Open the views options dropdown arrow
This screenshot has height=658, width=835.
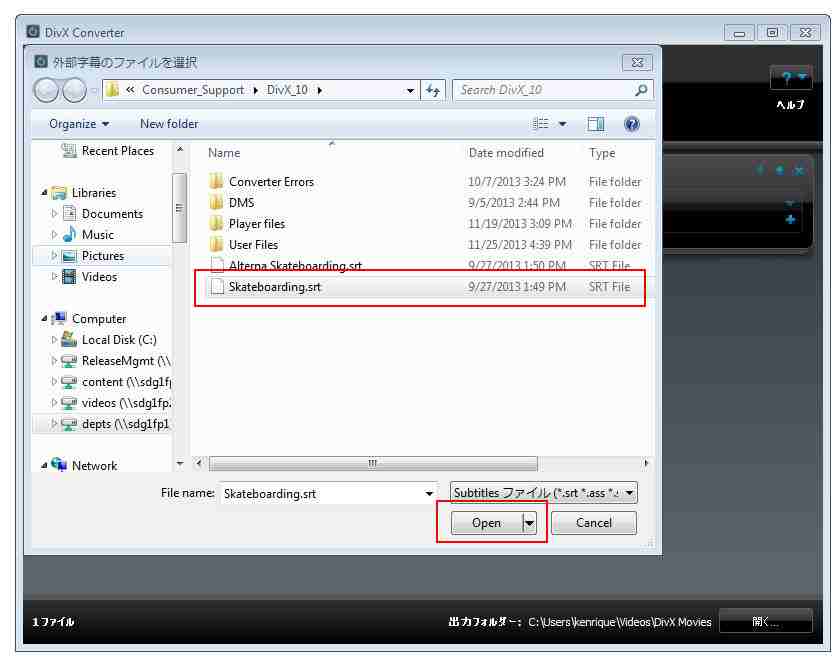pos(562,125)
